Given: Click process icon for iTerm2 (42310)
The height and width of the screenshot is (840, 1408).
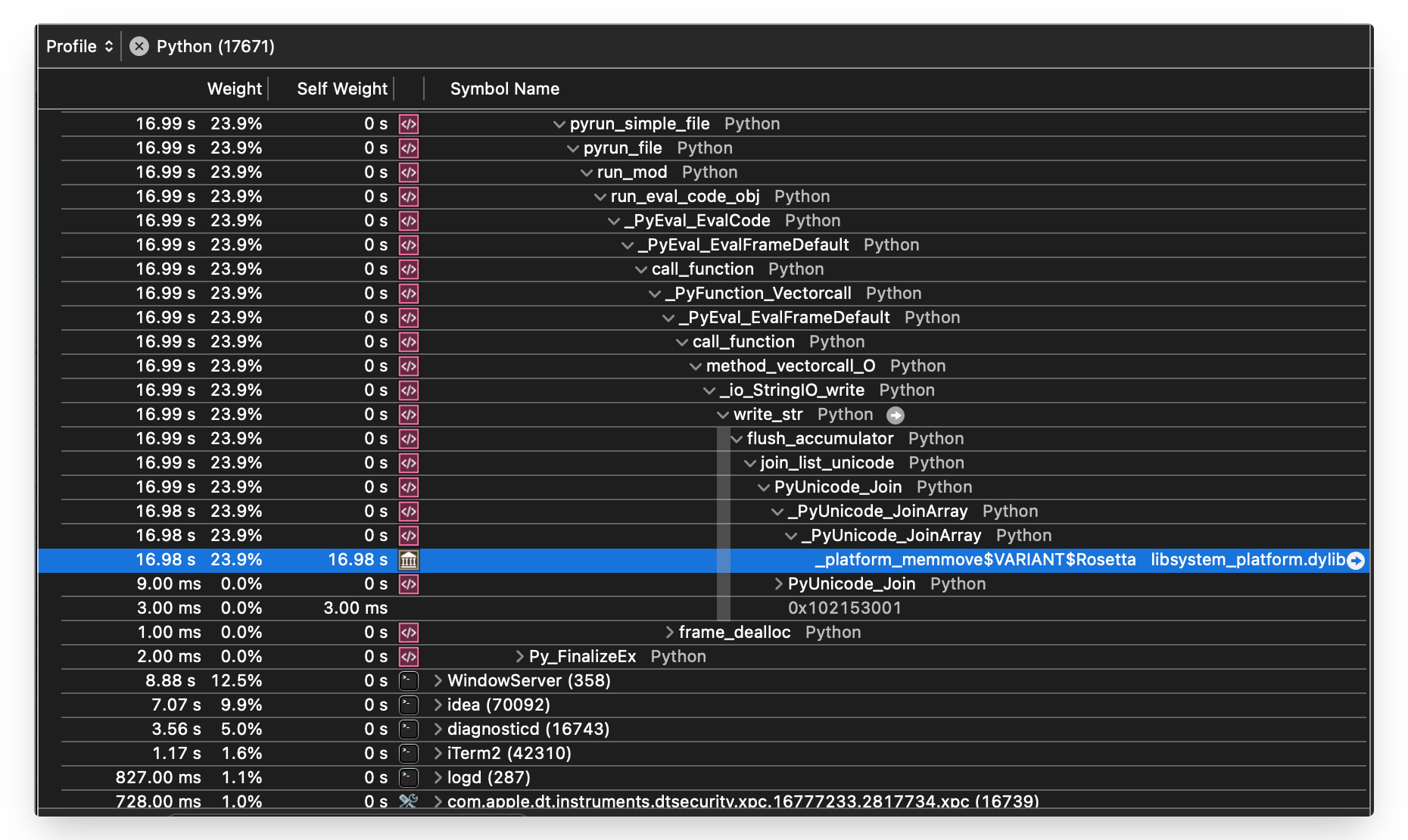Looking at the screenshot, I should [409, 754].
